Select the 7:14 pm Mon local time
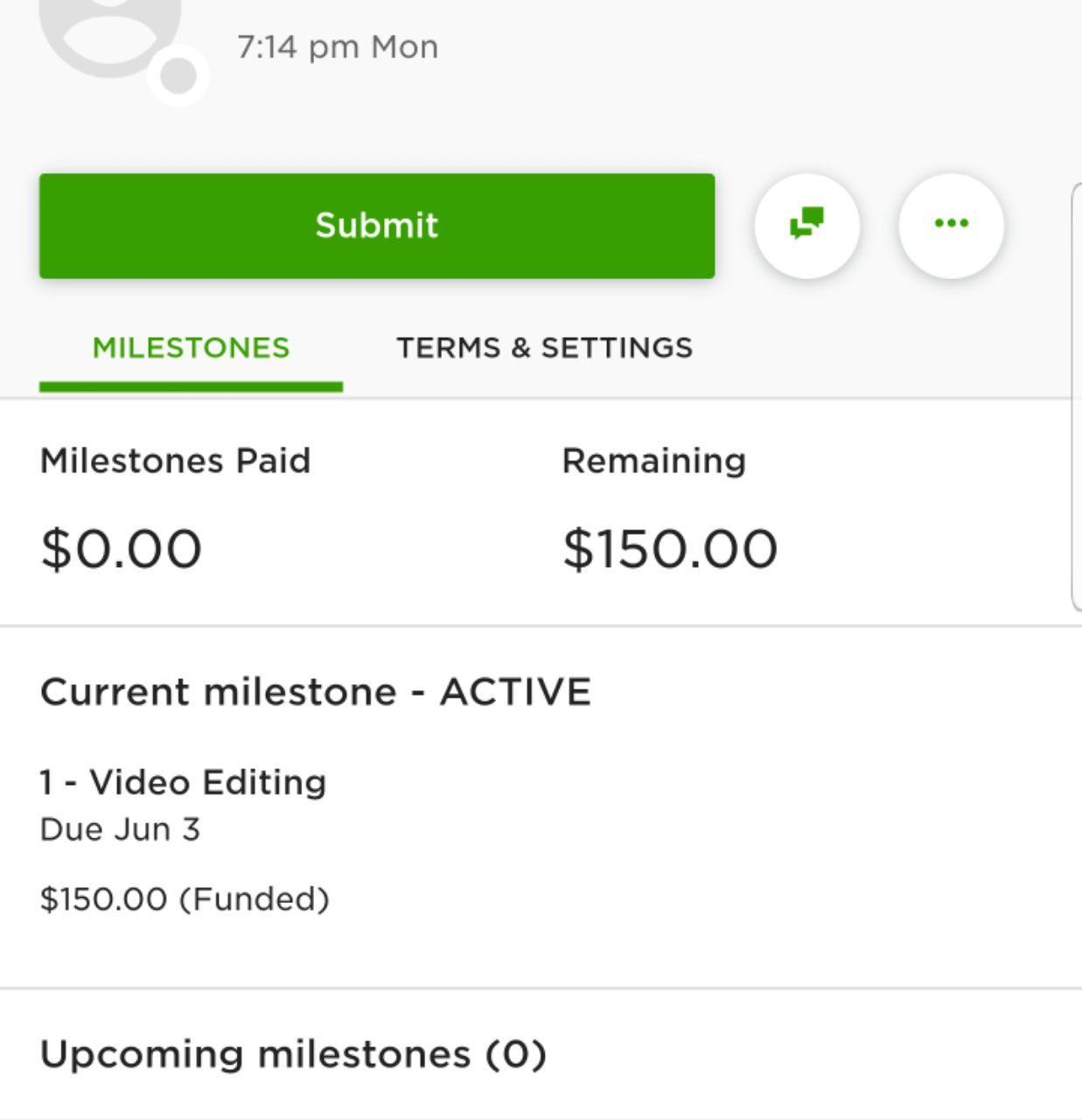Viewport: 1082px width, 1120px height. pyautogui.click(x=338, y=46)
